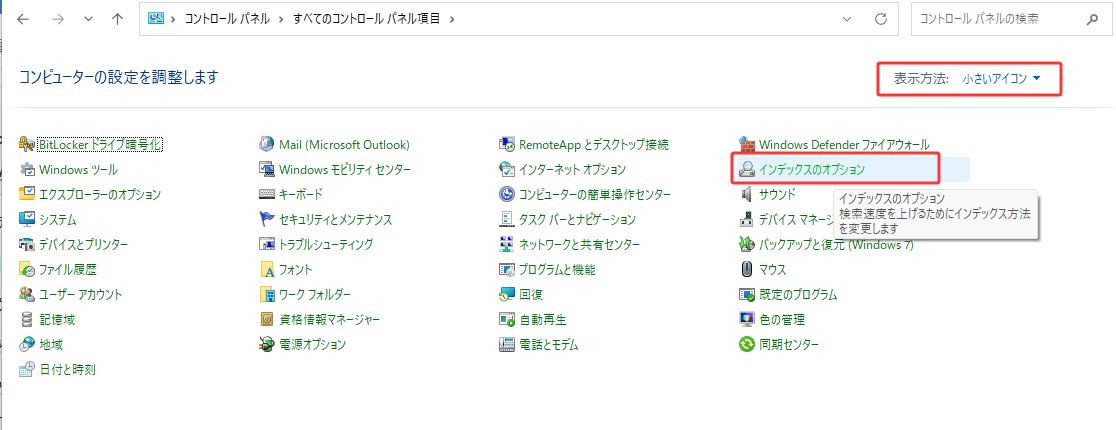This screenshot has width=1116, height=430.
Task: Expand chevron after コントロール パネル breadcrumb
Action: pos(281,19)
